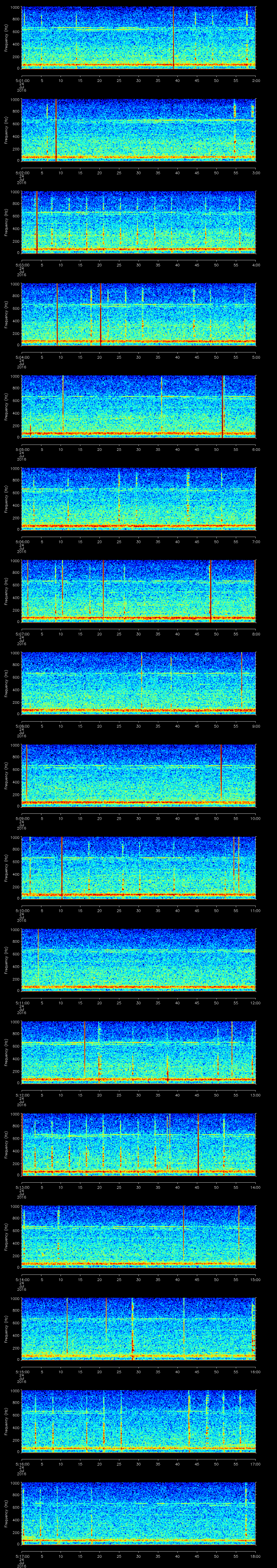This screenshot has width=277, height=1568.
Task: Select the spectrogram panel starting at 5:05:00
Action: (139, 407)
